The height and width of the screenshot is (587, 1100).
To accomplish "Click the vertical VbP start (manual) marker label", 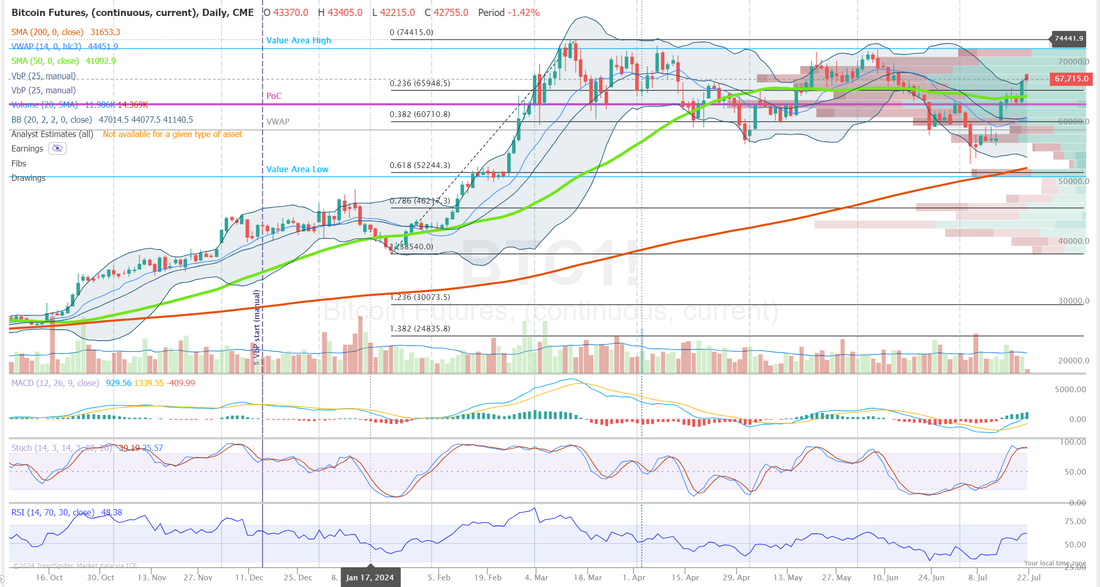I will pos(257,328).
